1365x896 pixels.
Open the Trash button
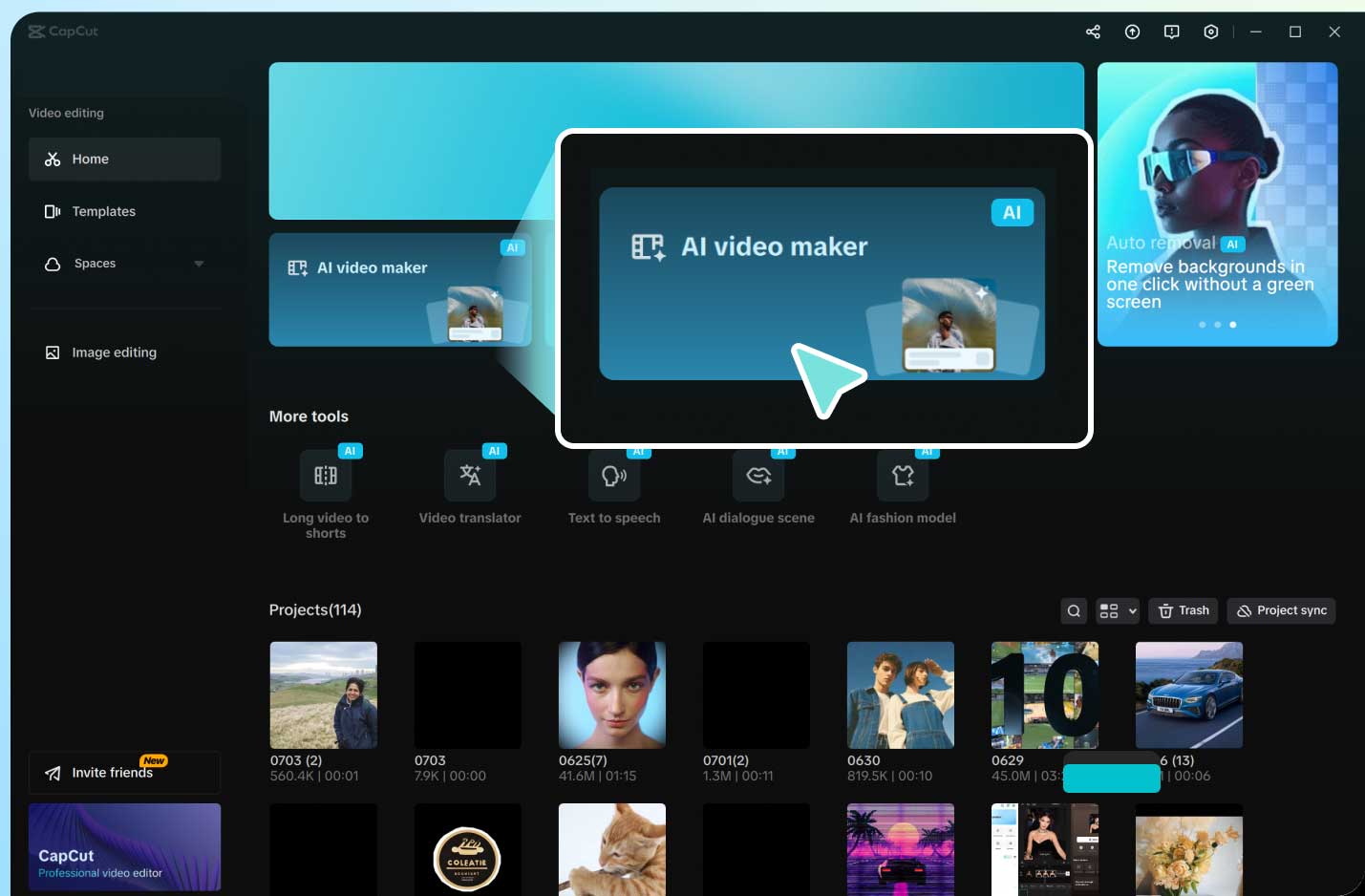[1184, 611]
